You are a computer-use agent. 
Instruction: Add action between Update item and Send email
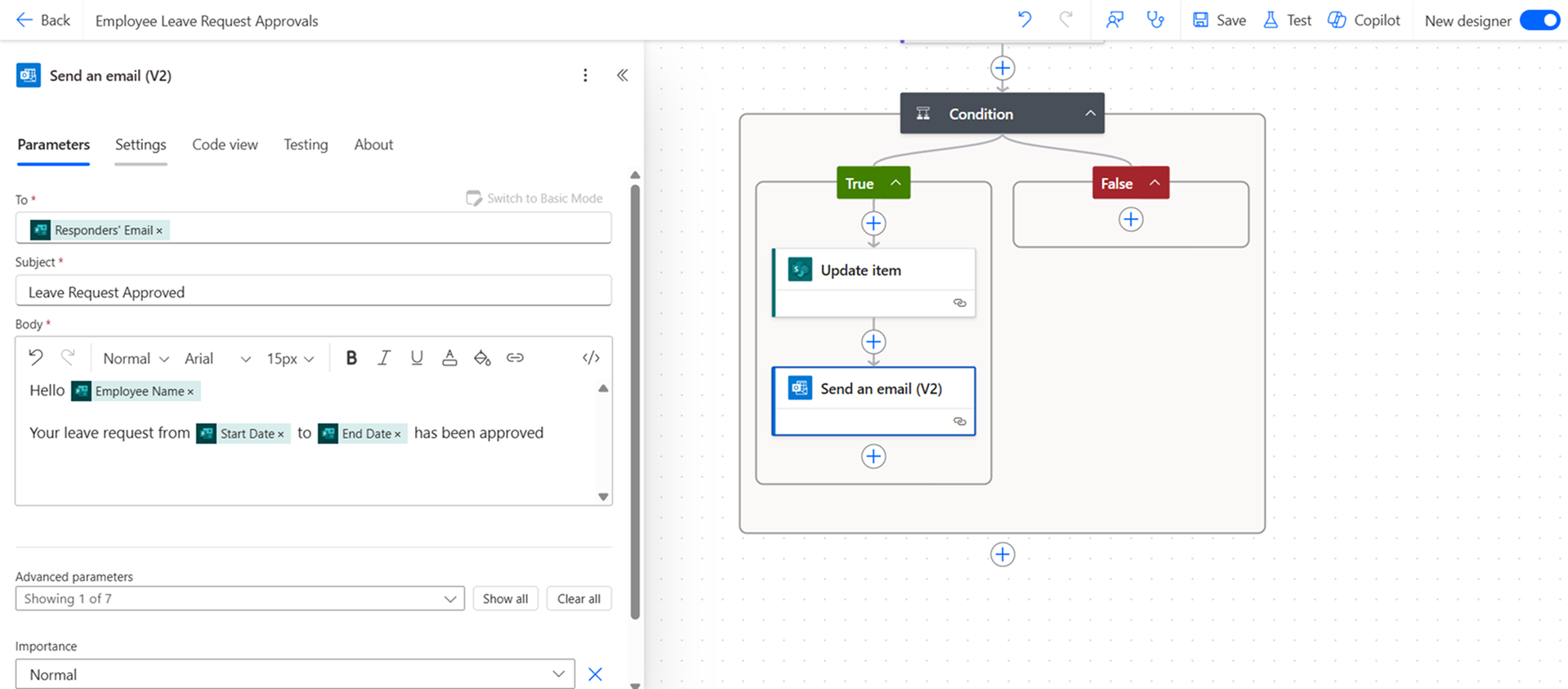tap(873, 342)
